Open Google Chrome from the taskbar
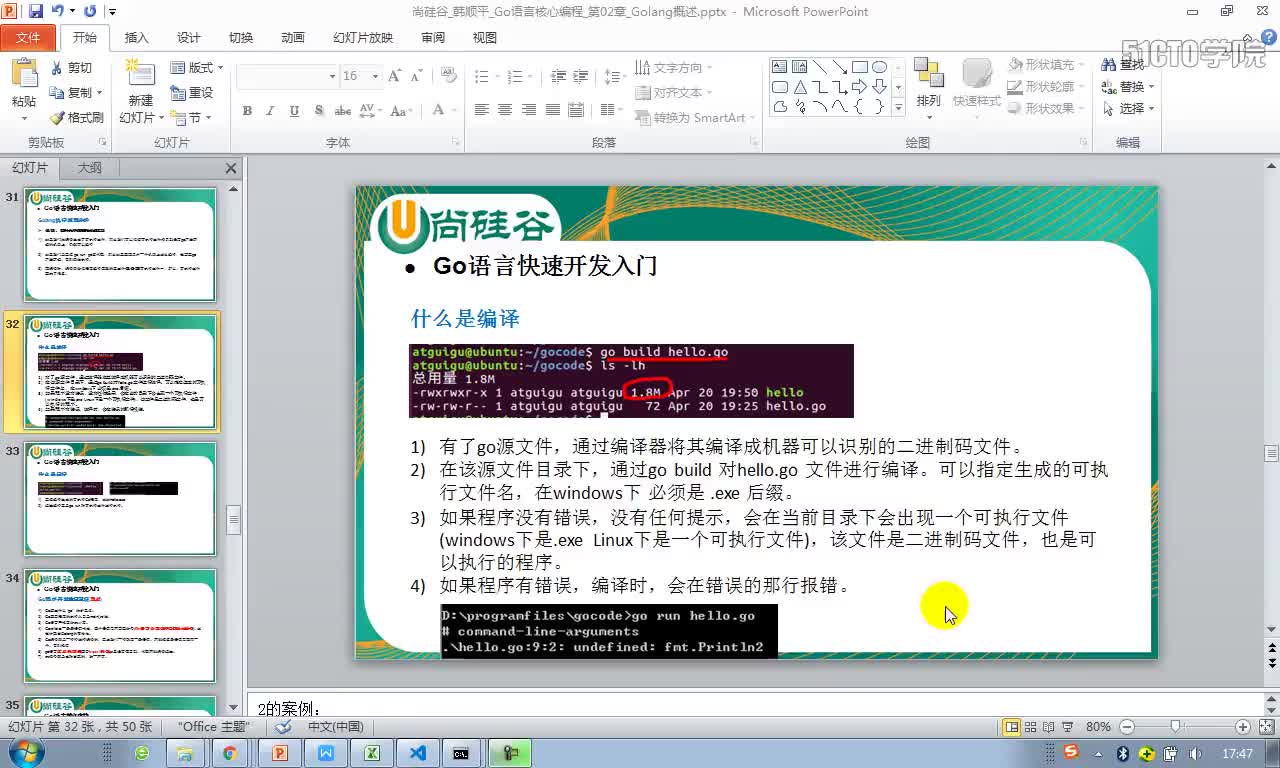This screenshot has width=1280, height=768. pos(230,752)
